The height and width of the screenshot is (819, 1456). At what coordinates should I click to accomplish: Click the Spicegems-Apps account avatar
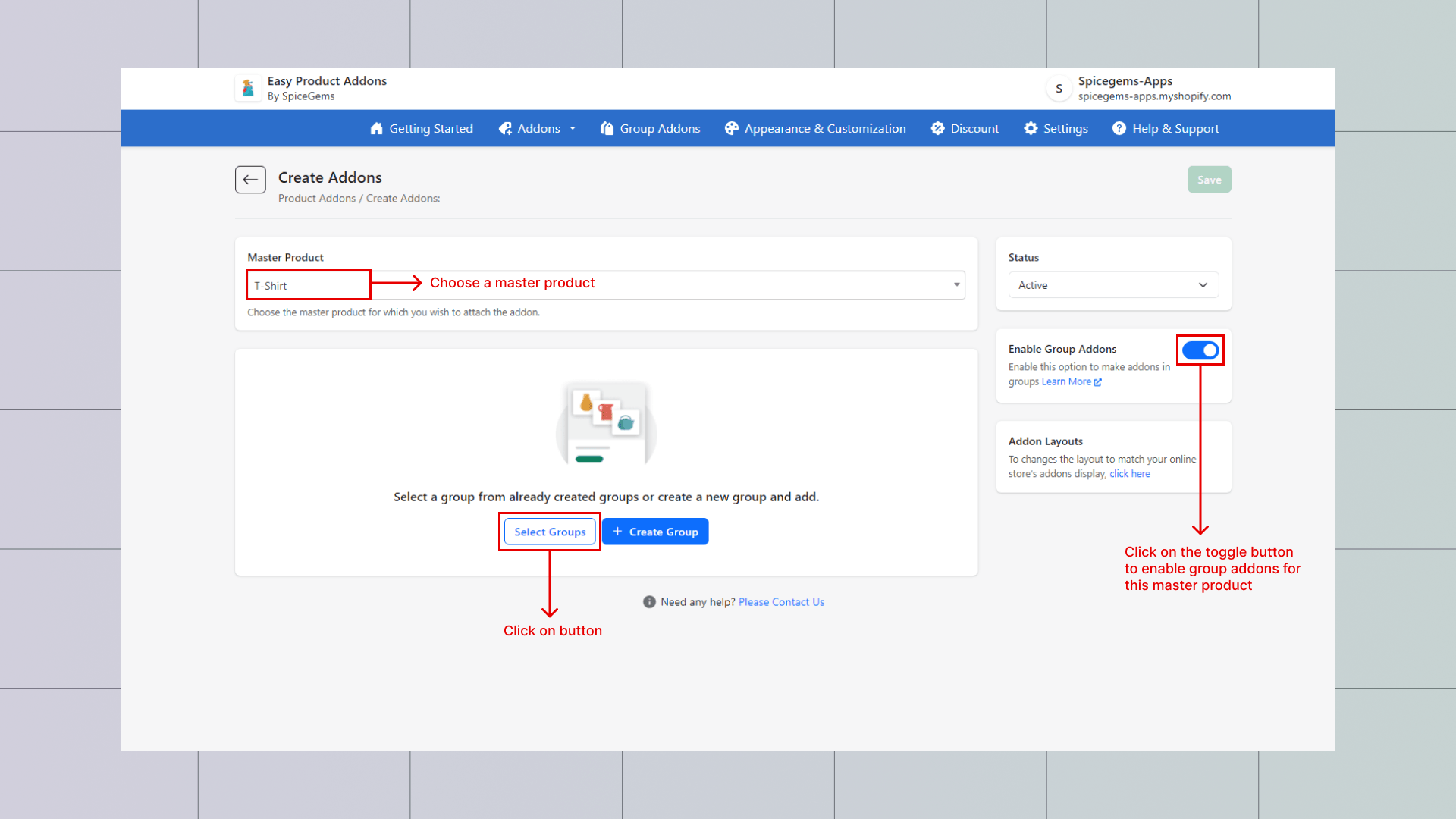click(1059, 89)
